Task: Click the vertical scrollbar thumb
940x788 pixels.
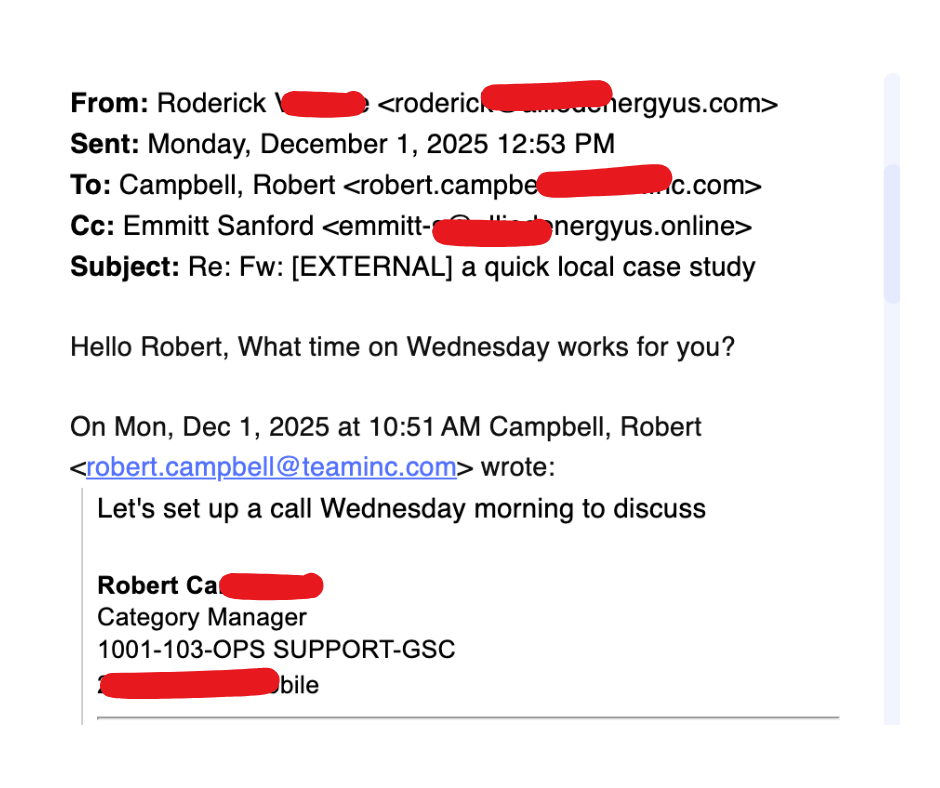Action: [892, 232]
